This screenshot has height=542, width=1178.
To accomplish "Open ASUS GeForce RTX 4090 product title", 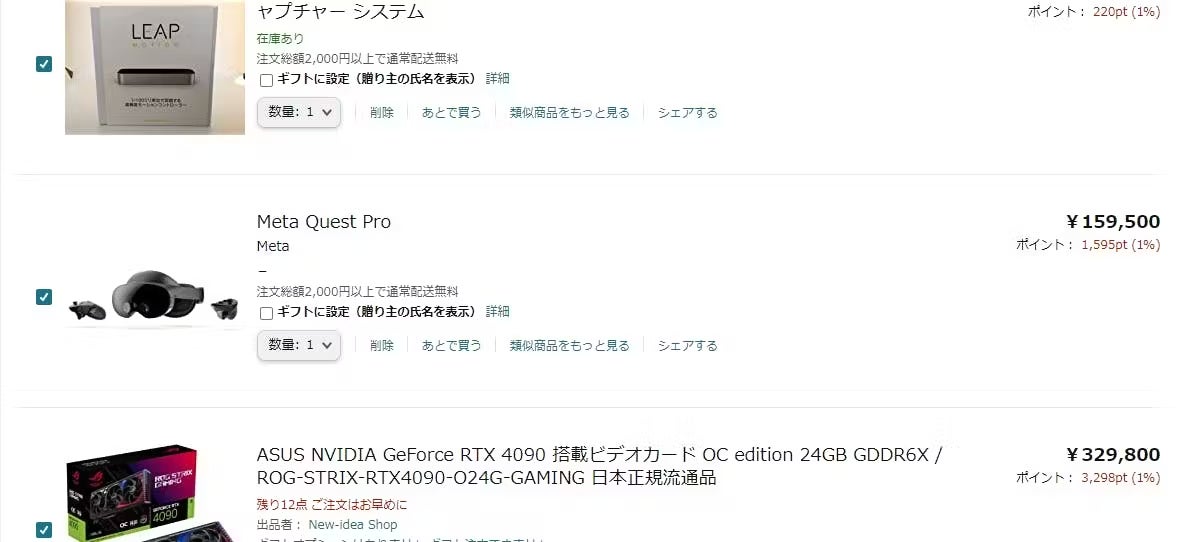I will pos(599,466).
